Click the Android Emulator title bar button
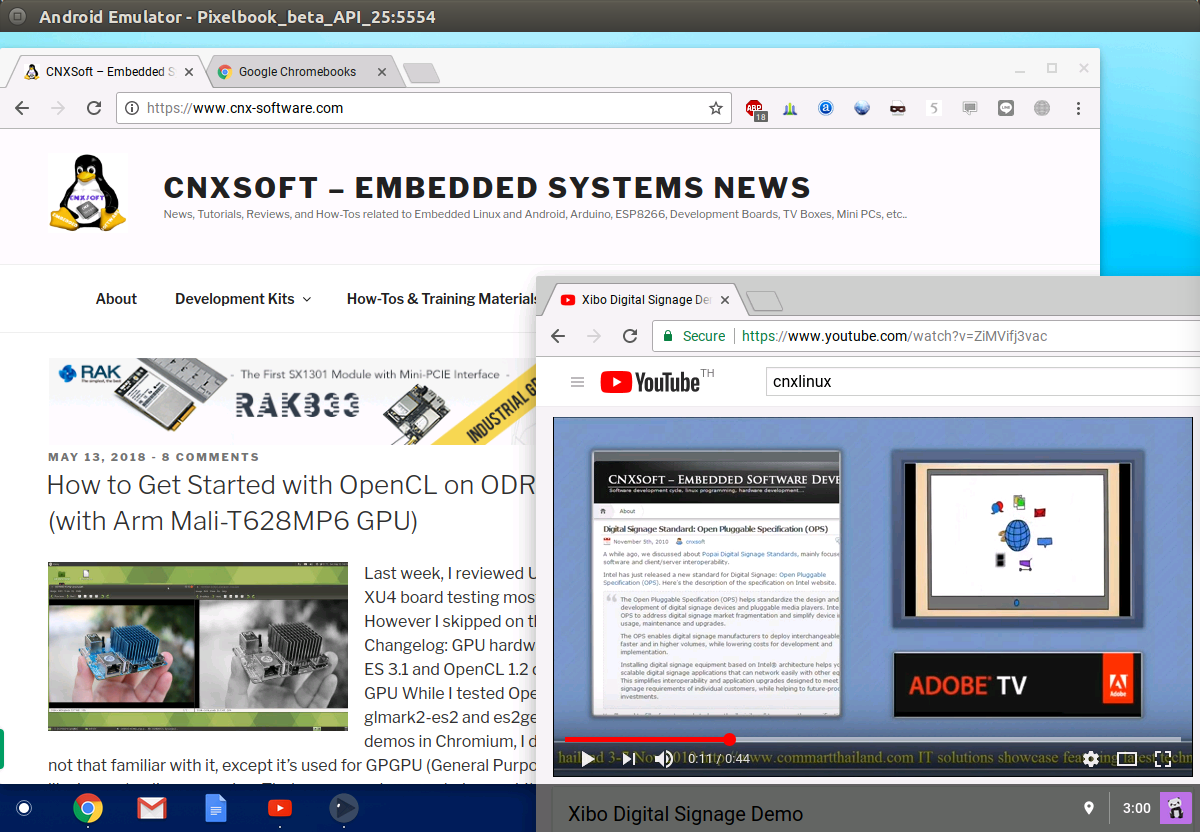This screenshot has height=832, width=1200. click(x=16, y=17)
